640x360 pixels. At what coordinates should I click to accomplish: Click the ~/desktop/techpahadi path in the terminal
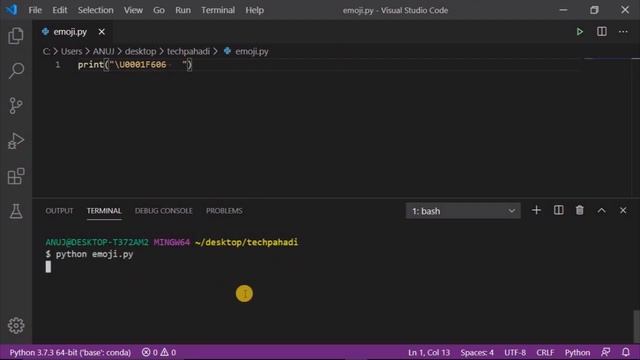247,242
